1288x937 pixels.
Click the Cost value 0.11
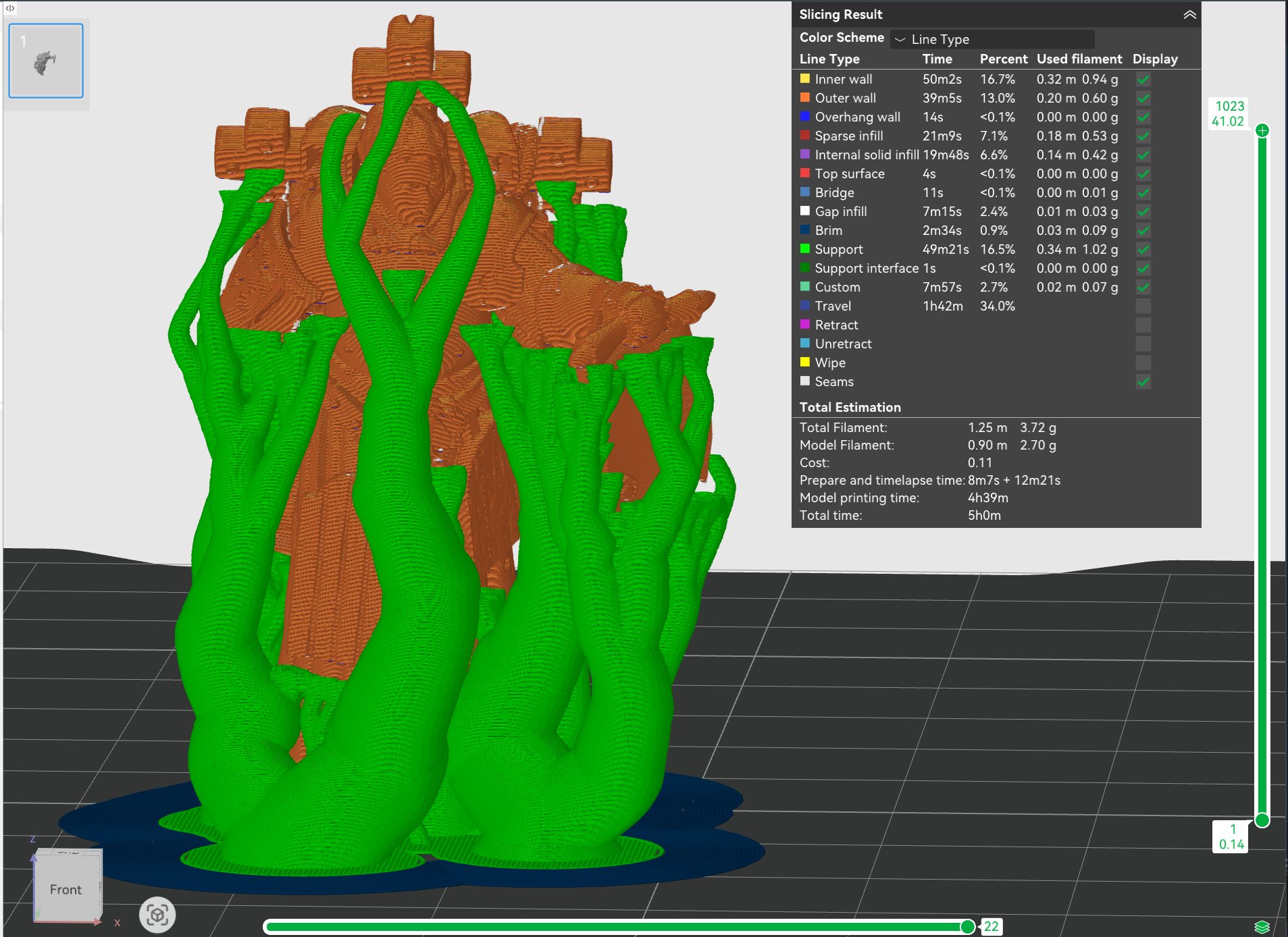click(x=980, y=463)
